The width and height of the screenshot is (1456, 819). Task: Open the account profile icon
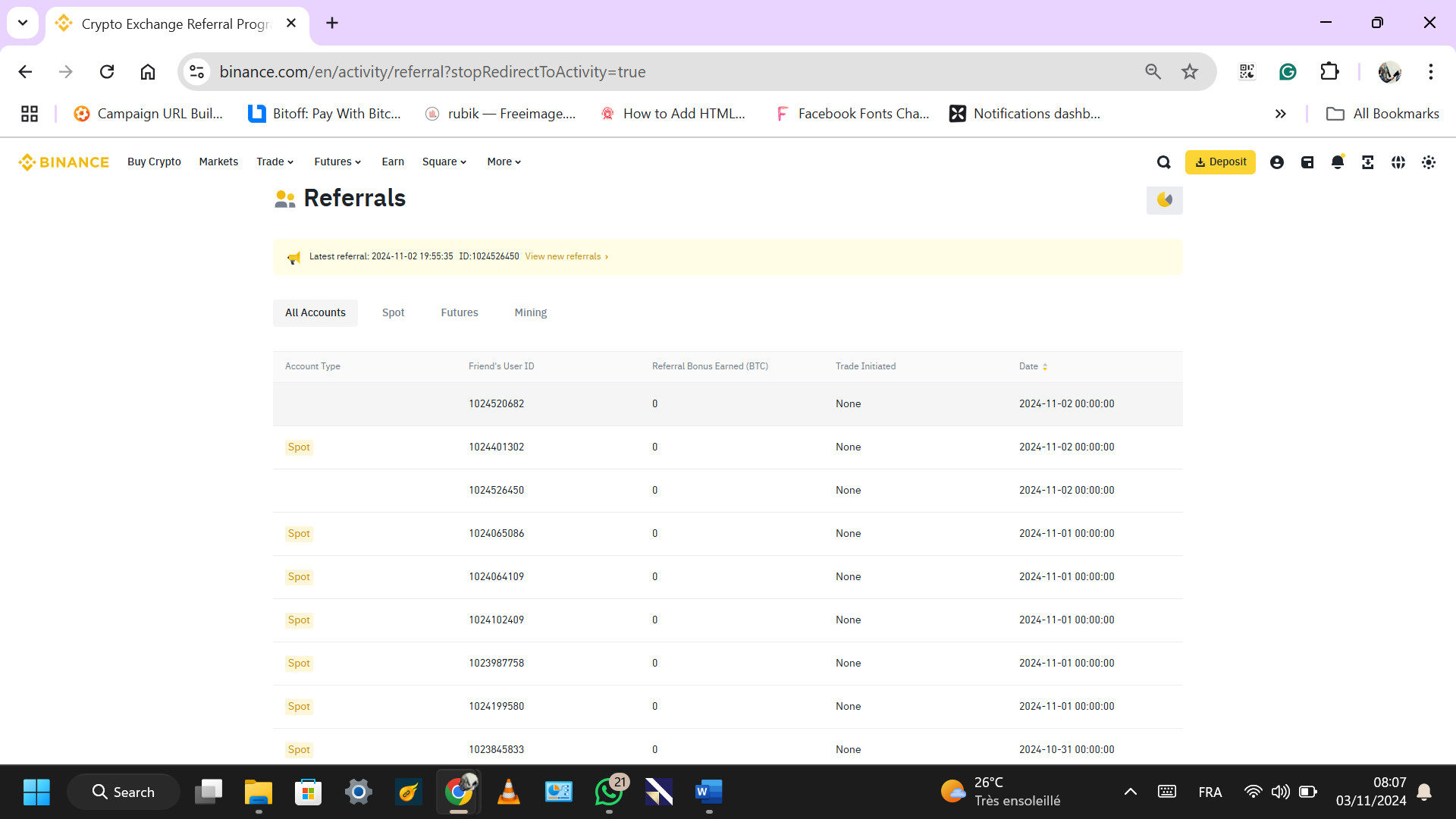(x=1277, y=162)
